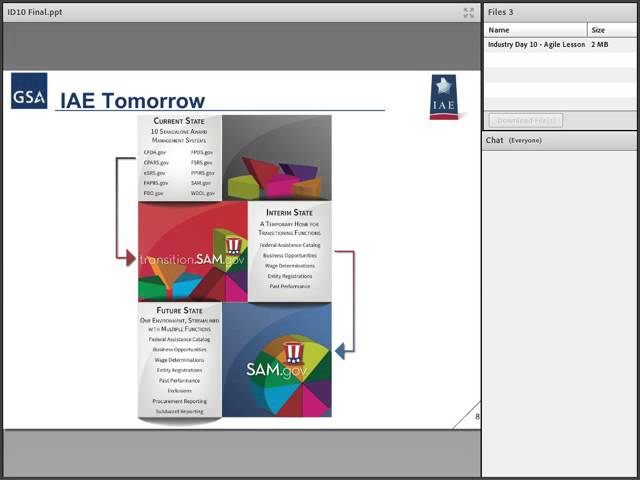Click the CPARS.gov entry

[156, 162]
